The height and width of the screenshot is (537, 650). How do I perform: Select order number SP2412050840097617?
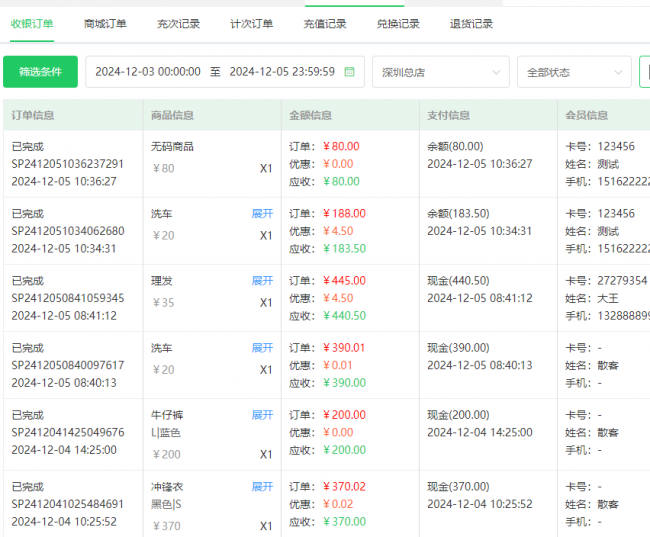pyautogui.click(x=68, y=365)
